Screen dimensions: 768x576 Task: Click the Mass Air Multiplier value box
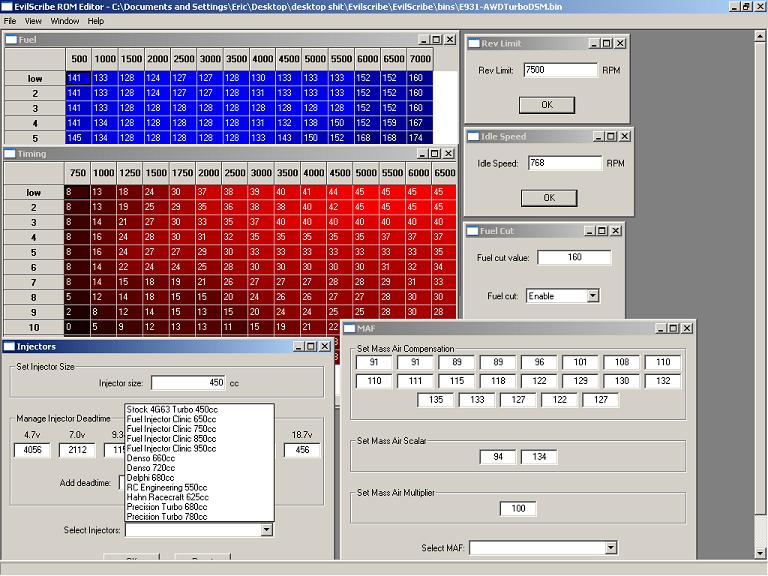pyautogui.click(x=518, y=509)
